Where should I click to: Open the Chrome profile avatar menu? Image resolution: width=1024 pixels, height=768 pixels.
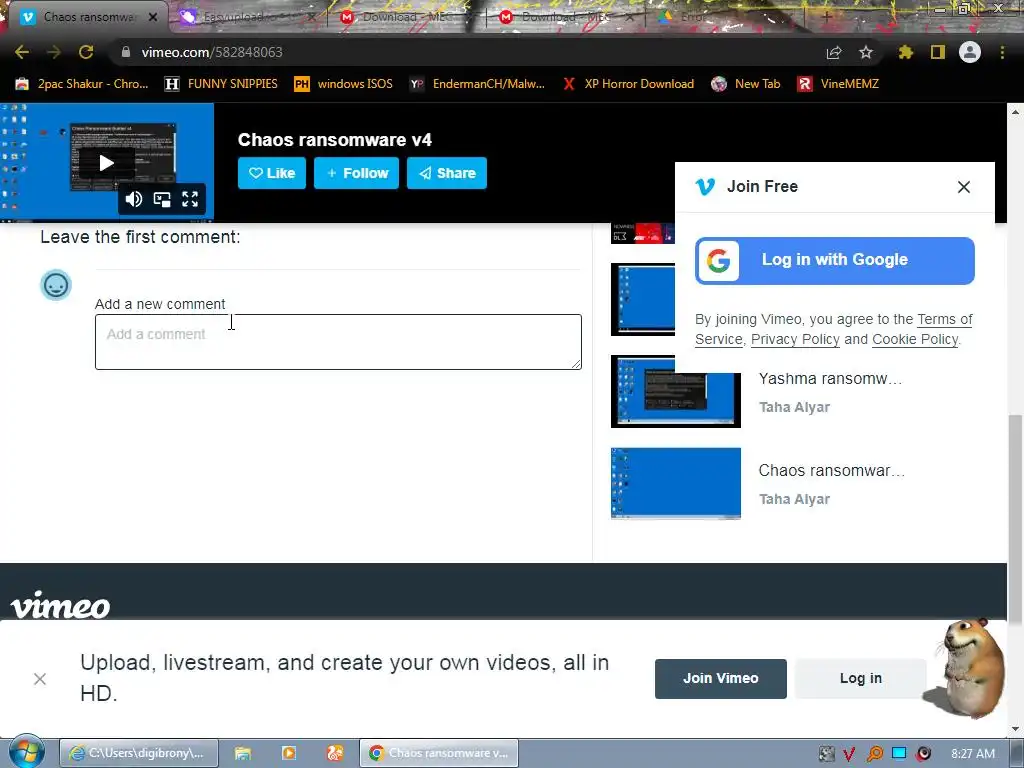click(970, 52)
